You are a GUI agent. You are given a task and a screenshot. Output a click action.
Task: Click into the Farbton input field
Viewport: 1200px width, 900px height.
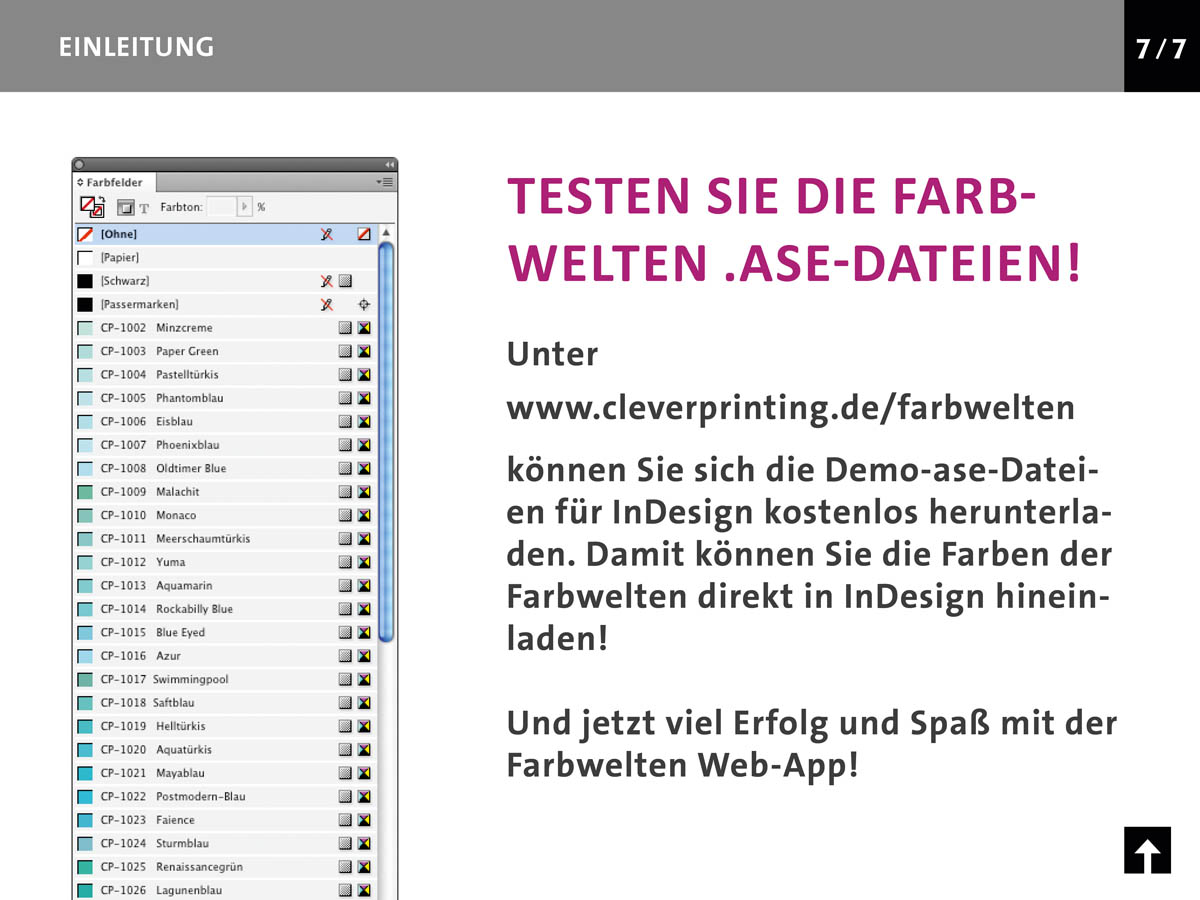pyautogui.click(x=221, y=207)
